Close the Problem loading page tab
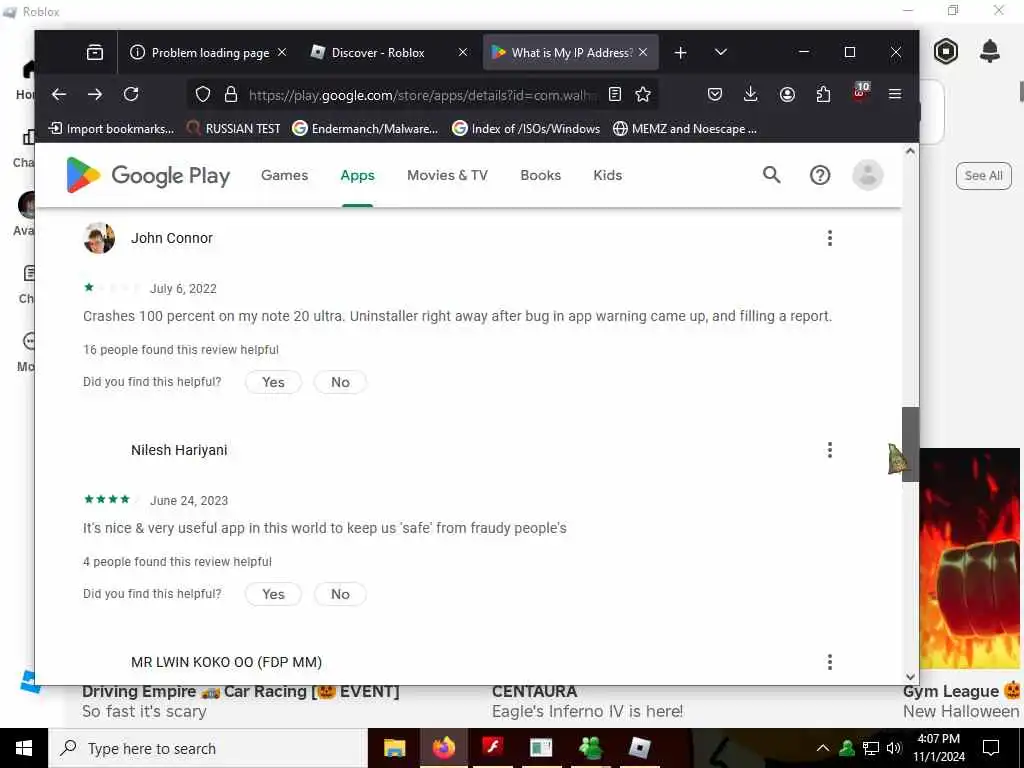The width and height of the screenshot is (1024, 768). click(x=282, y=52)
